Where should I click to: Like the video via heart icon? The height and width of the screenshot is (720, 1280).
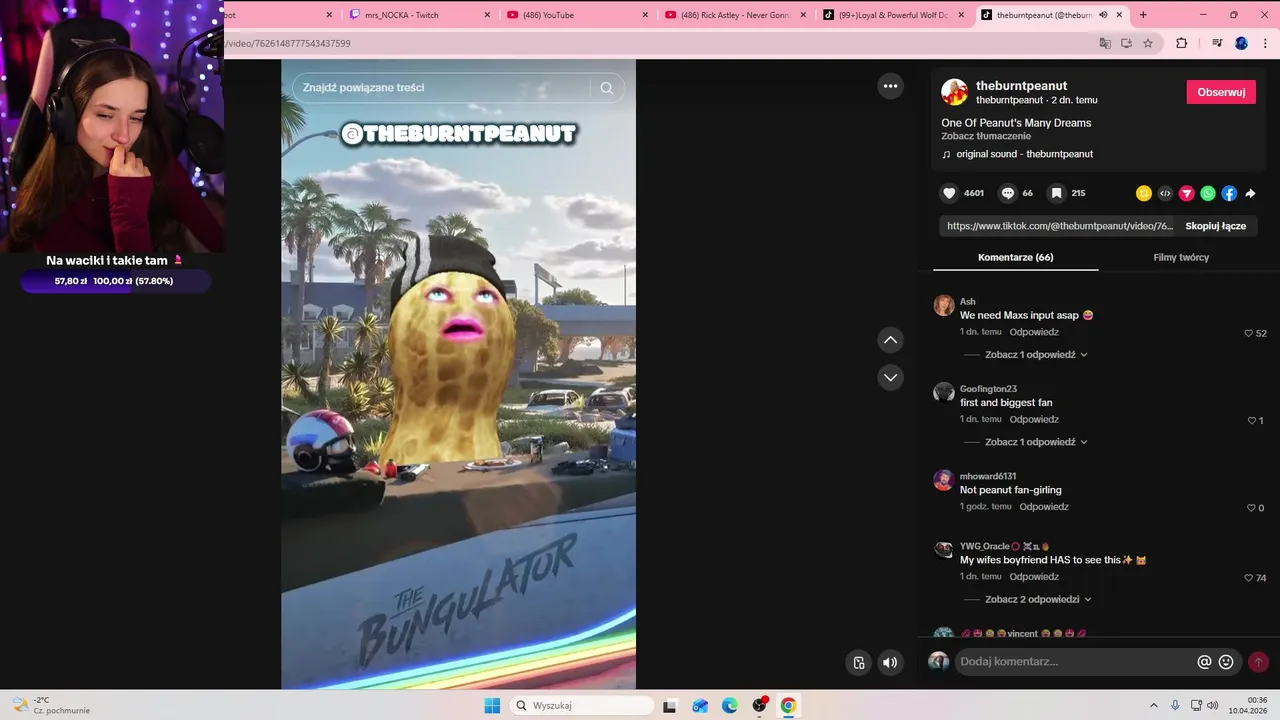(949, 193)
